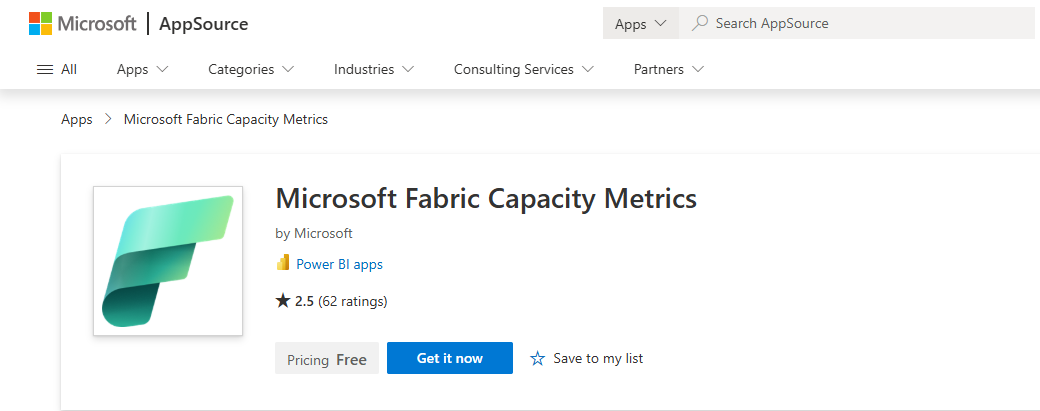This screenshot has height=411, width=1040.
Task: Click the search magnifier icon
Action: click(x=700, y=23)
